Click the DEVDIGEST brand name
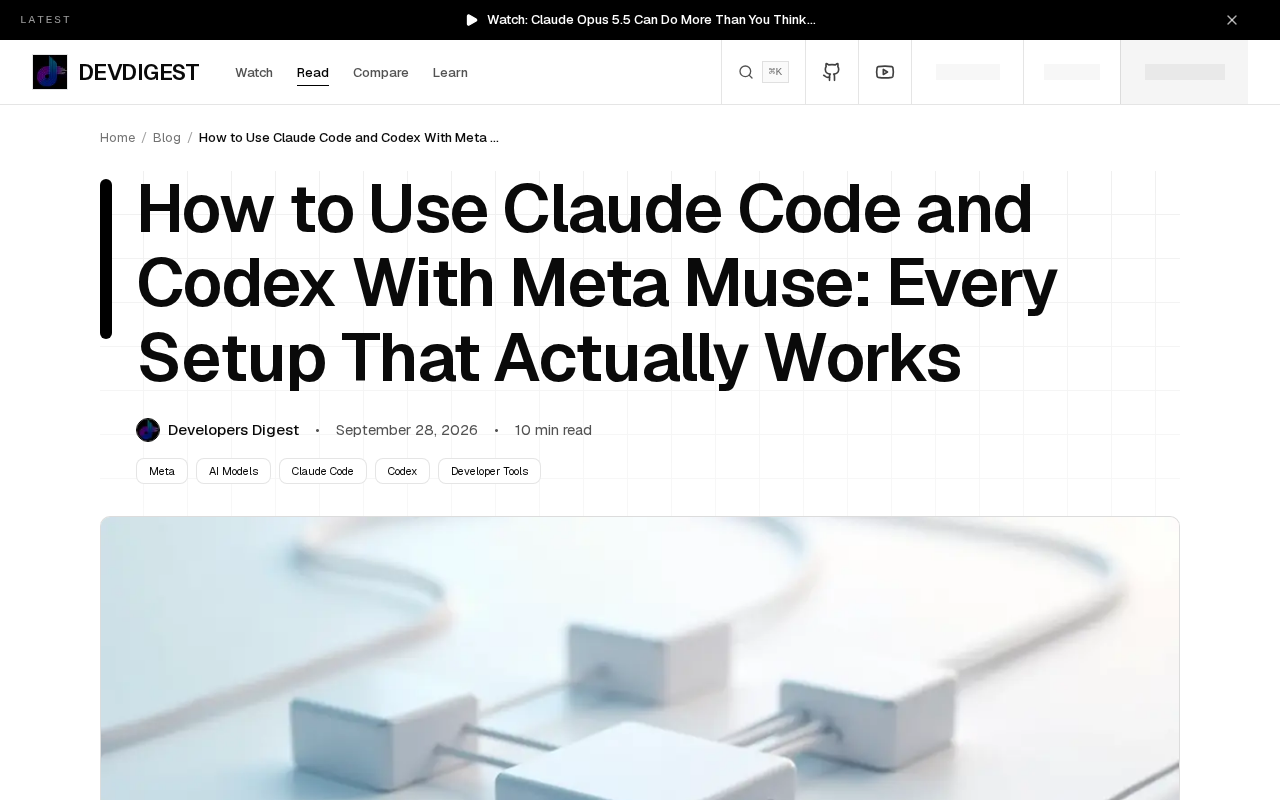 [x=139, y=72]
